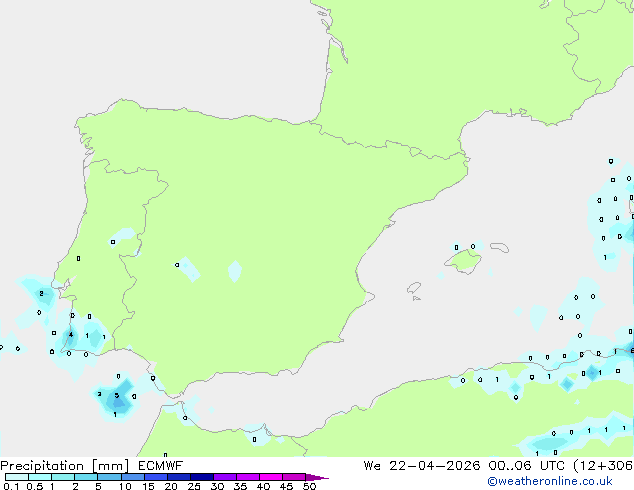Click the 25–30 mm legend color swatch

(201, 477)
